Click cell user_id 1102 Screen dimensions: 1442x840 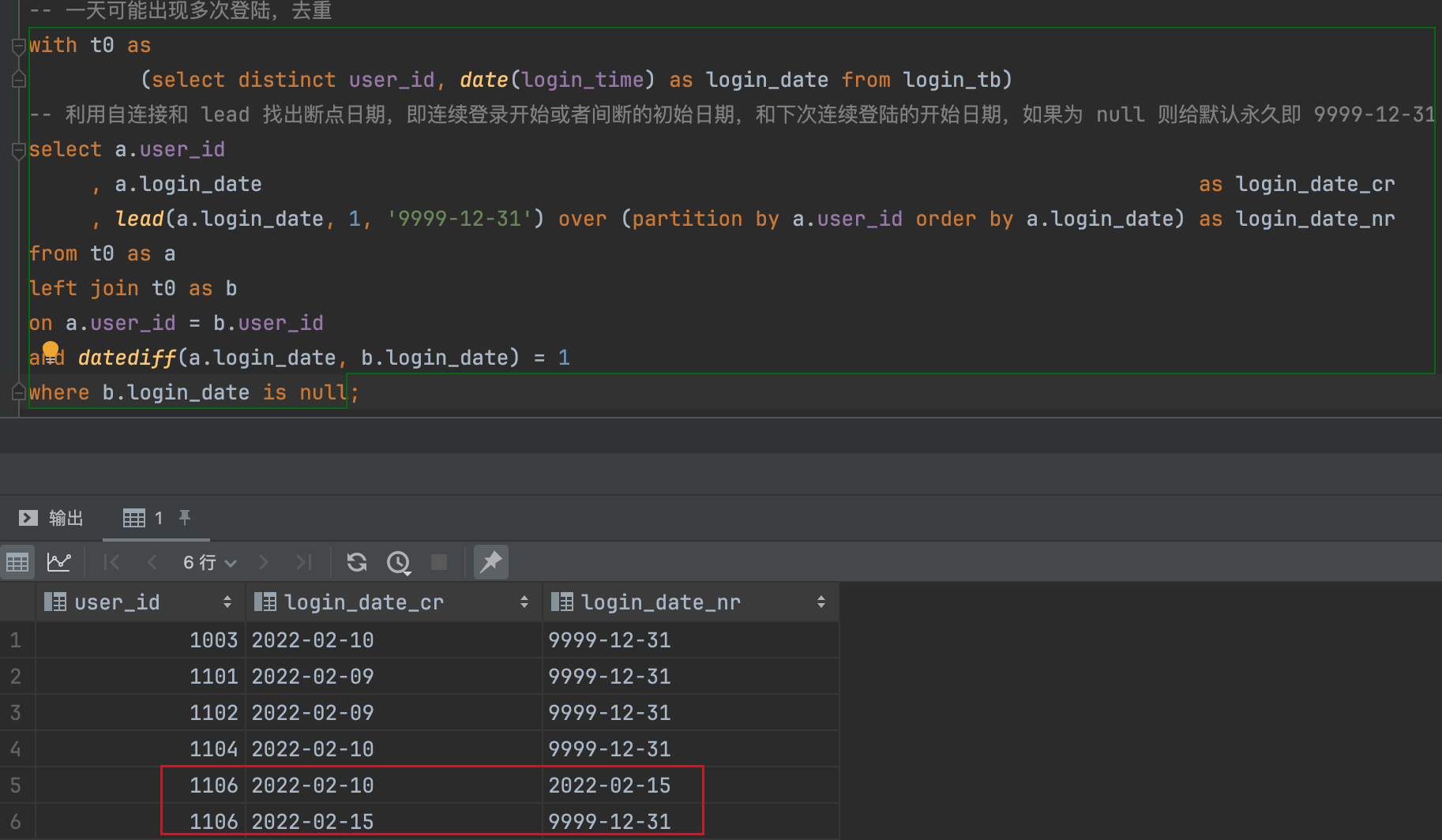tap(141, 712)
